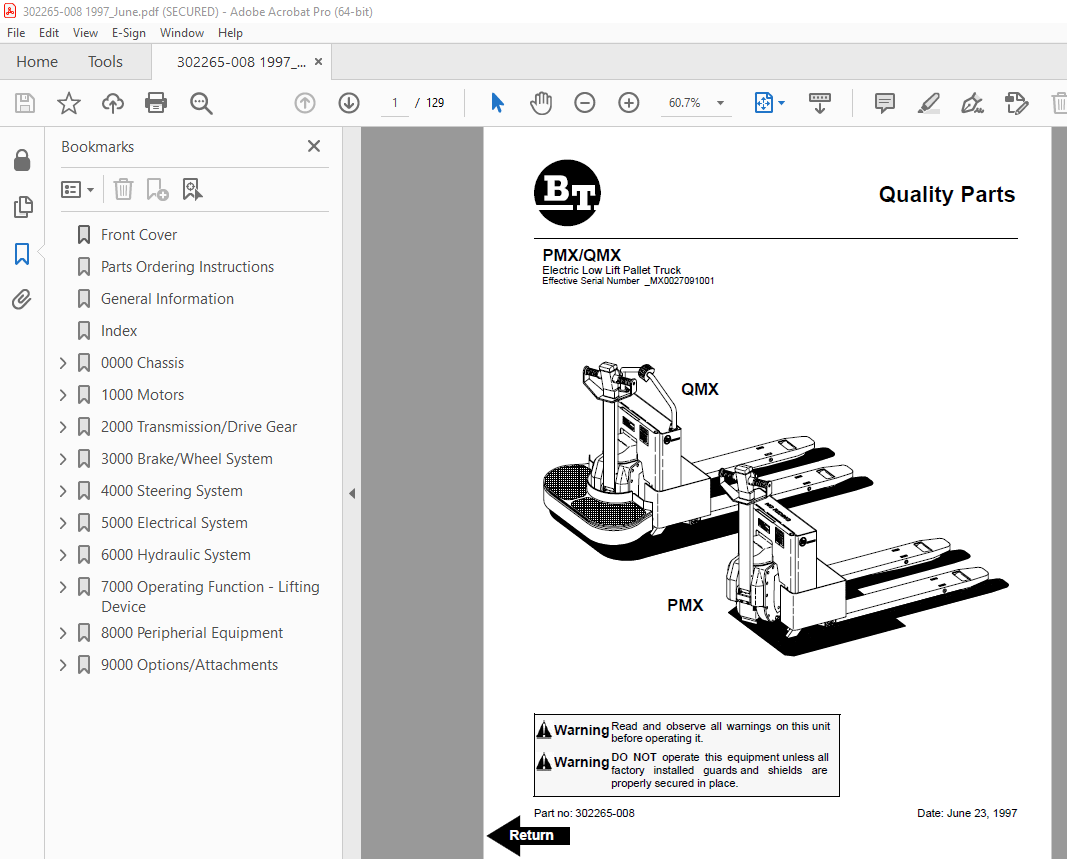Switch to the Home tab
The height and width of the screenshot is (859, 1067).
pos(37,62)
